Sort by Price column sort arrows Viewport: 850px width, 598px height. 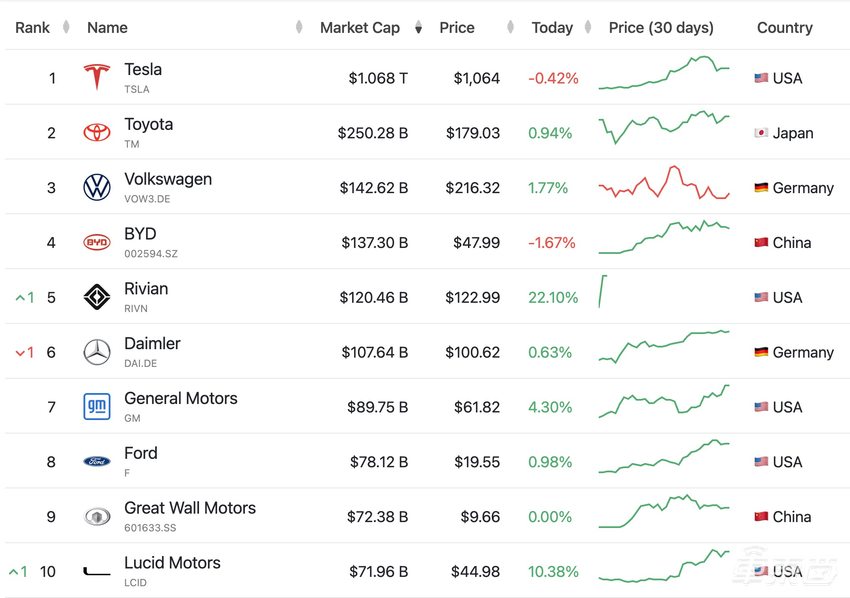click(510, 28)
